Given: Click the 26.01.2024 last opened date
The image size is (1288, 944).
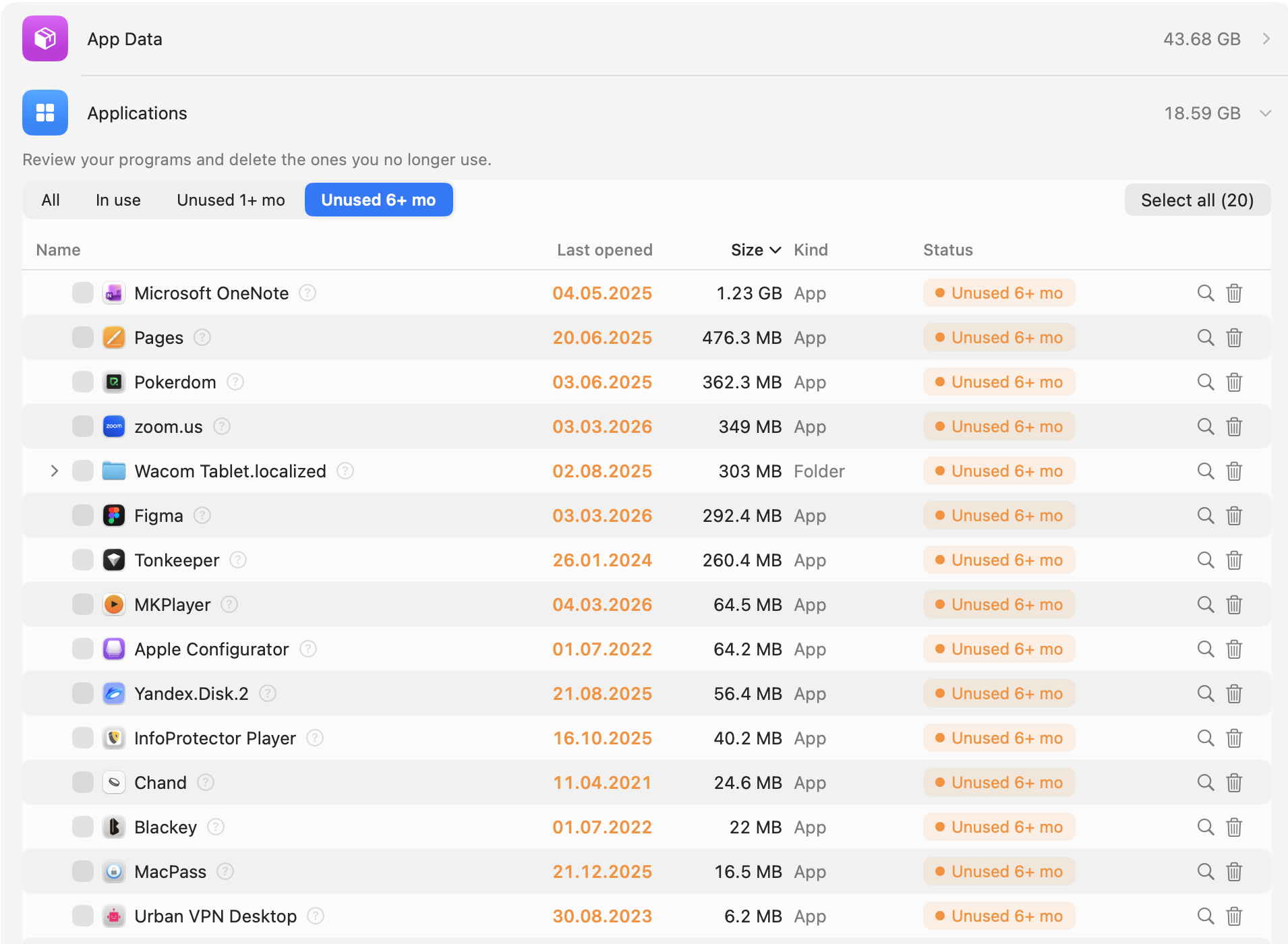Looking at the screenshot, I should [x=602, y=560].
